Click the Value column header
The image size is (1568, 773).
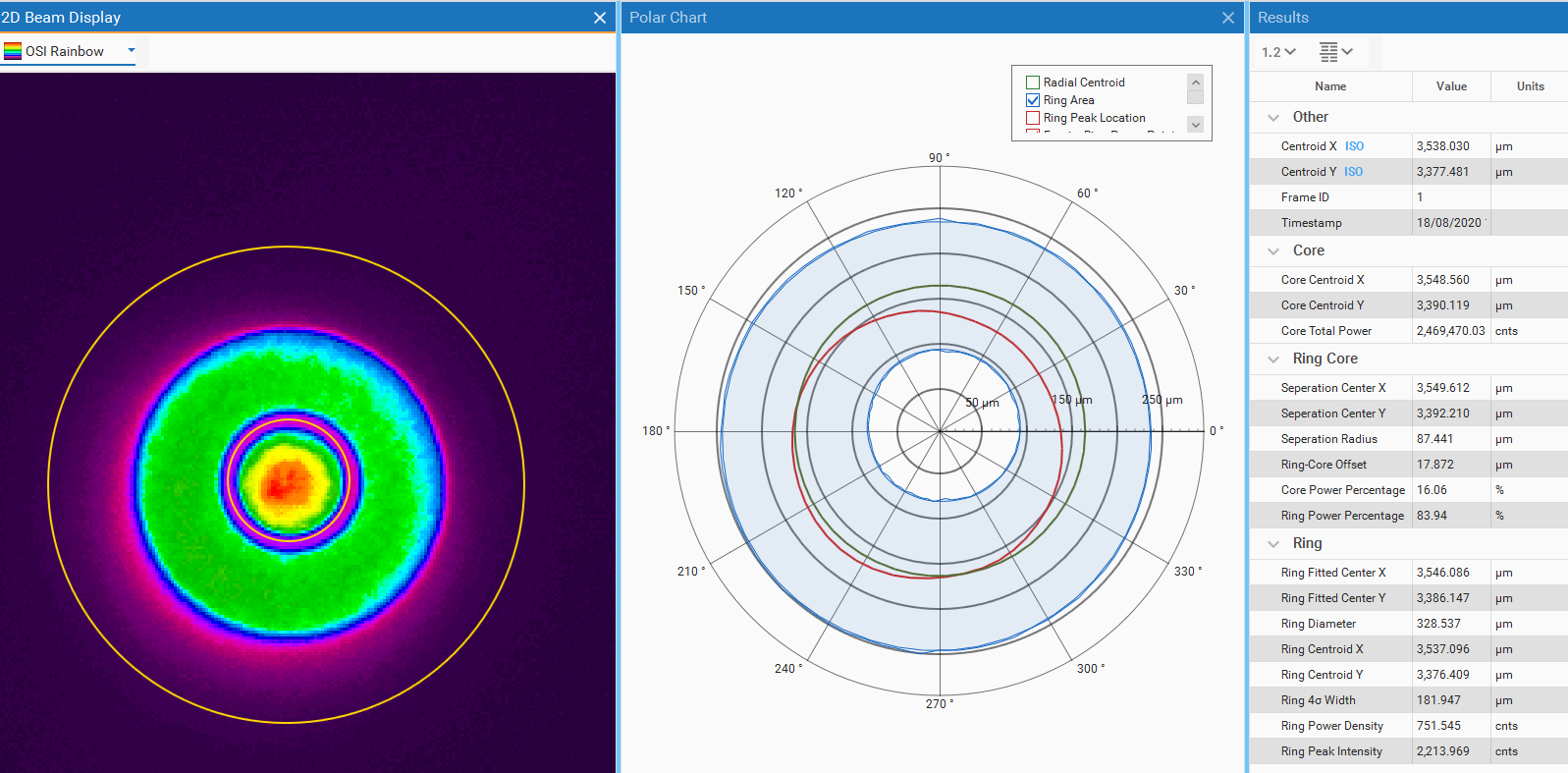point(1451,86)
